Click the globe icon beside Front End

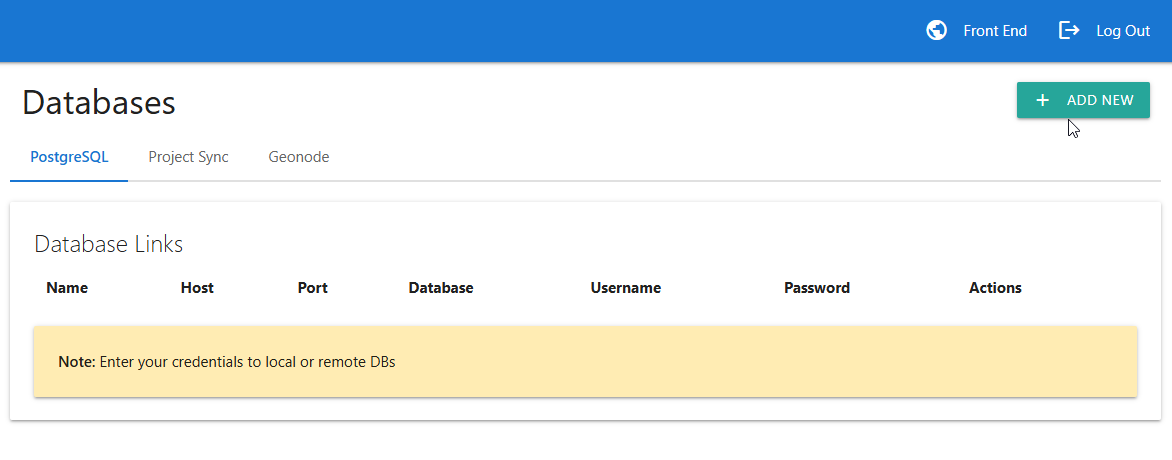click(x=937, y=31)
